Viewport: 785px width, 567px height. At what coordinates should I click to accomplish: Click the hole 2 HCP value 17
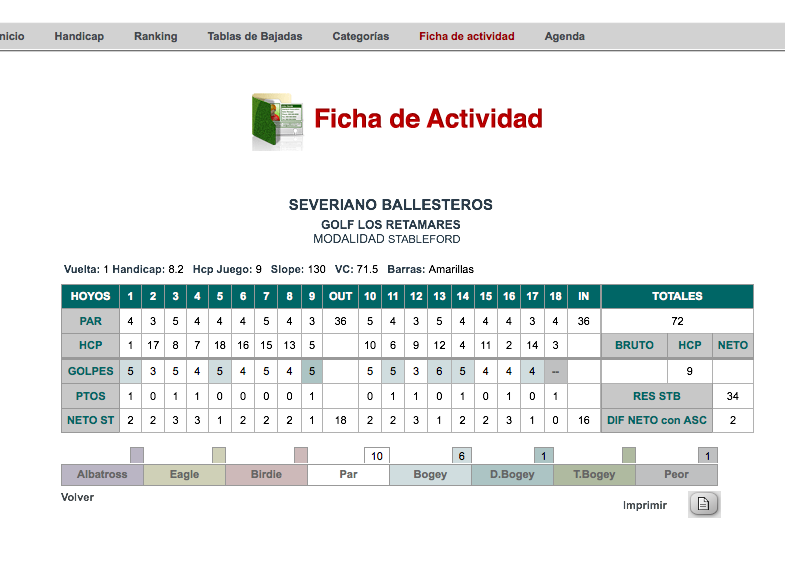pyautogui.click(x=153, y=345)
